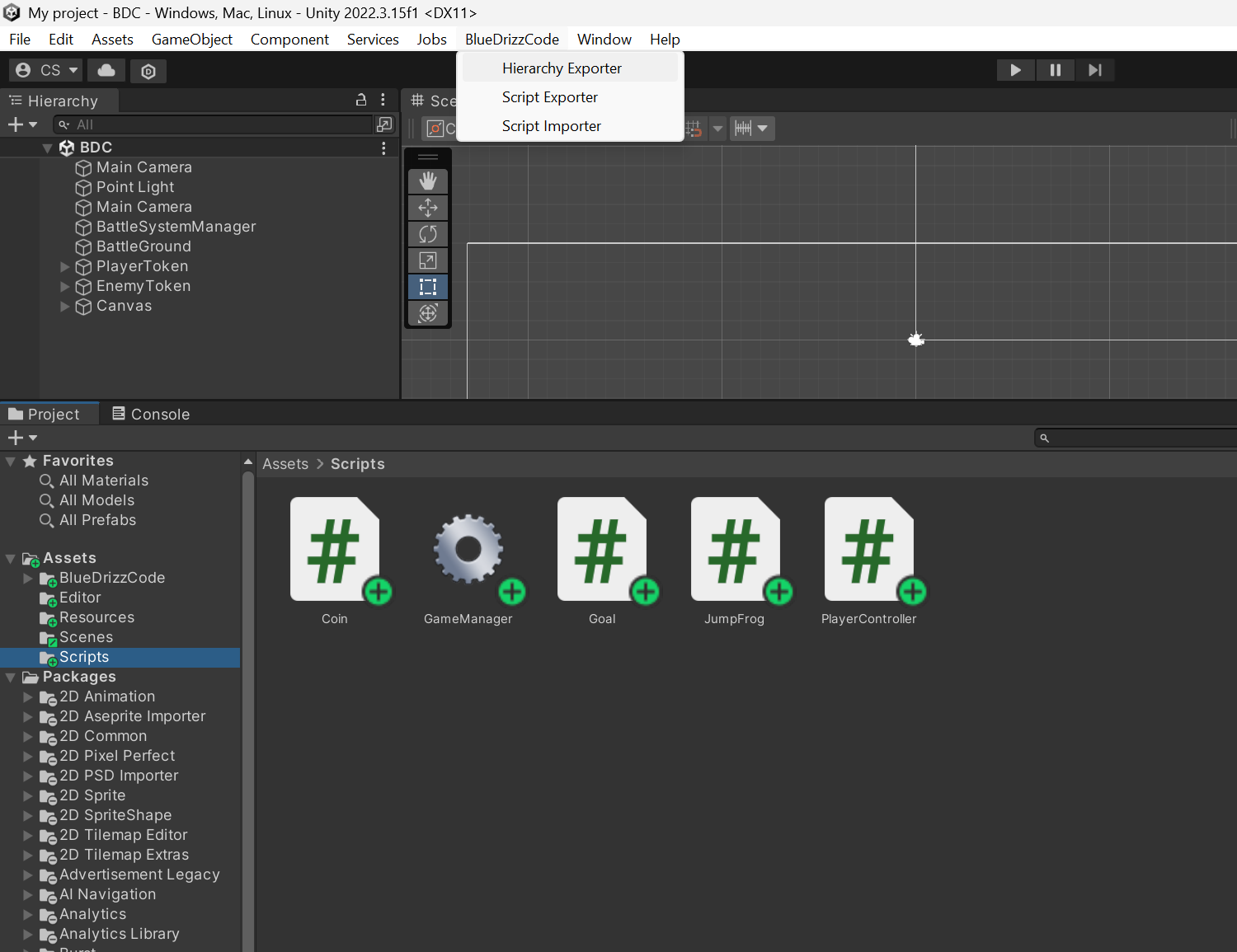1237x952 pixels.
Task: Open the Hierarchy create plus dropdown
Action: [22, 124]
